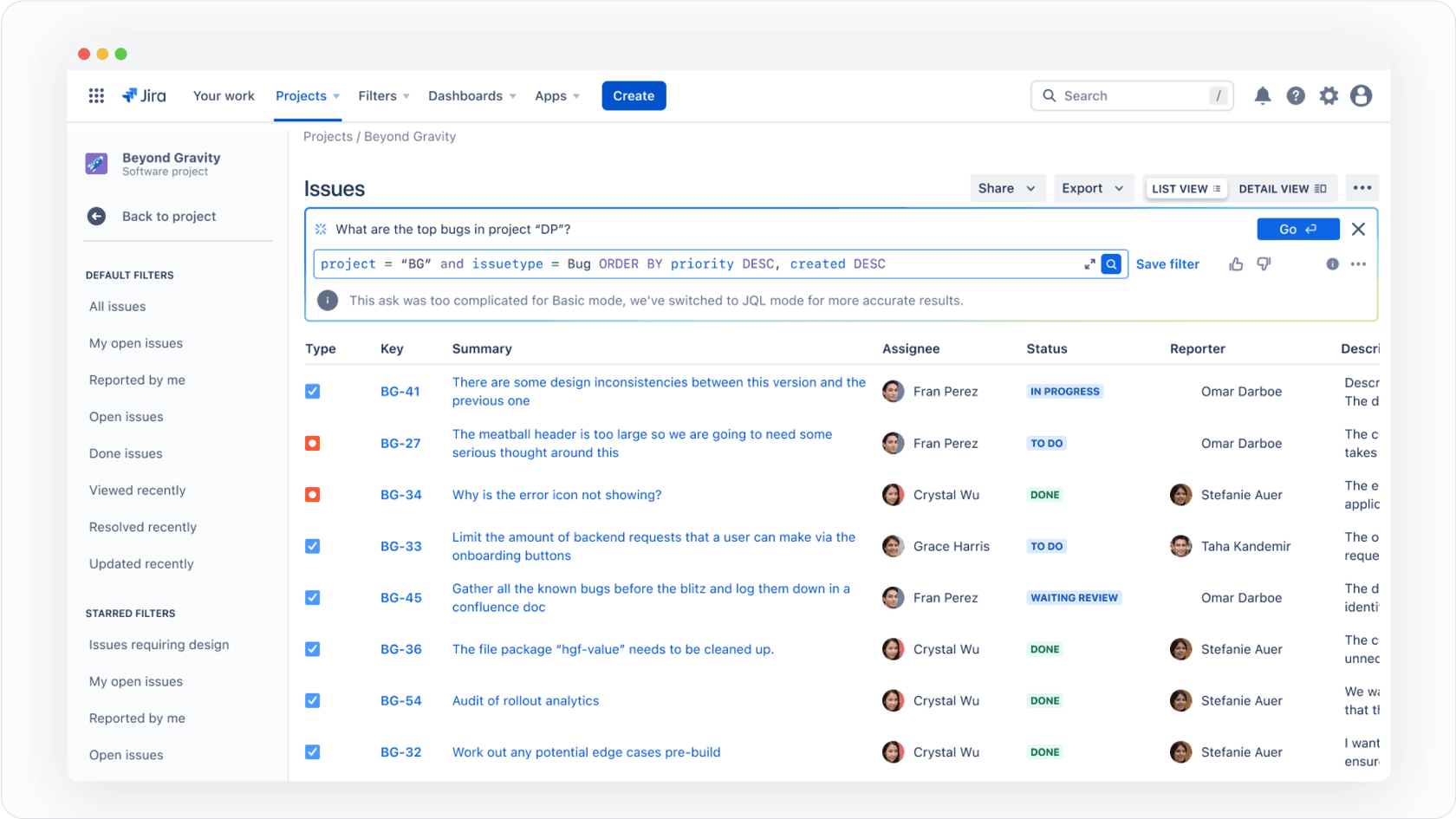Open Jira settings via the gear icon

click(x=1328, y=95)
